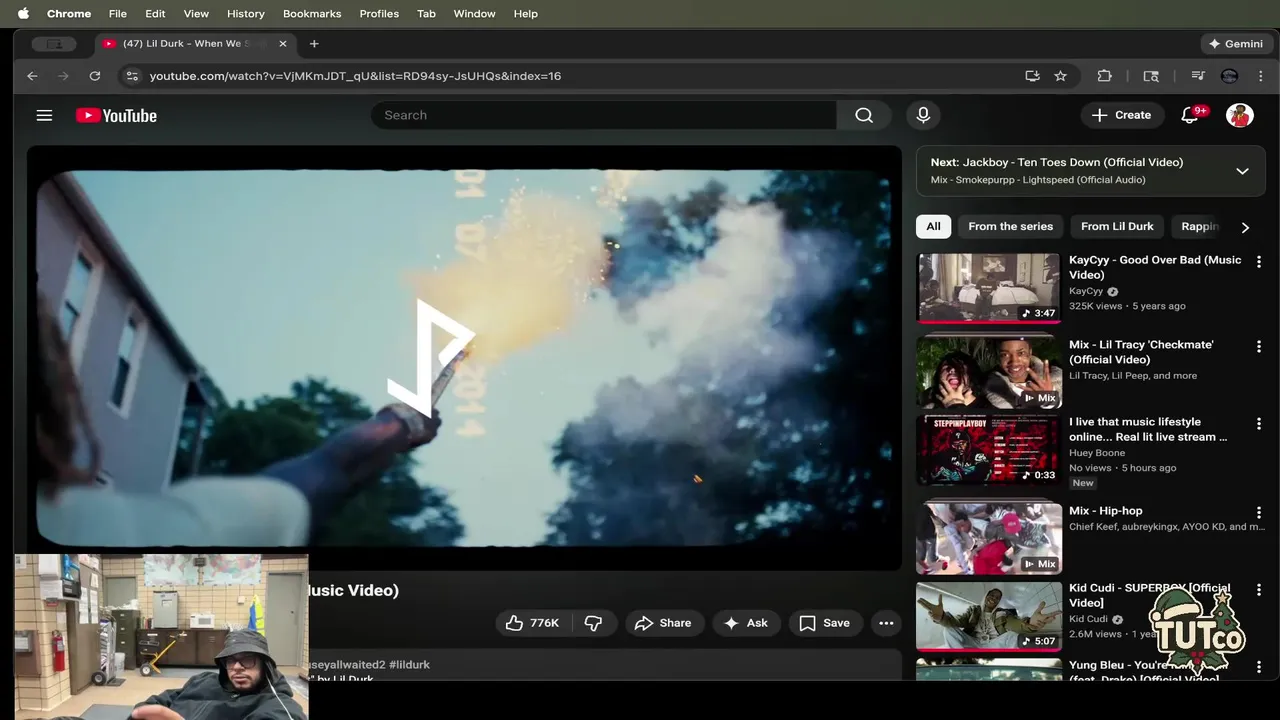Open the History menu
Viewport: 1280px width, 720px height.
tap(245, 14)
